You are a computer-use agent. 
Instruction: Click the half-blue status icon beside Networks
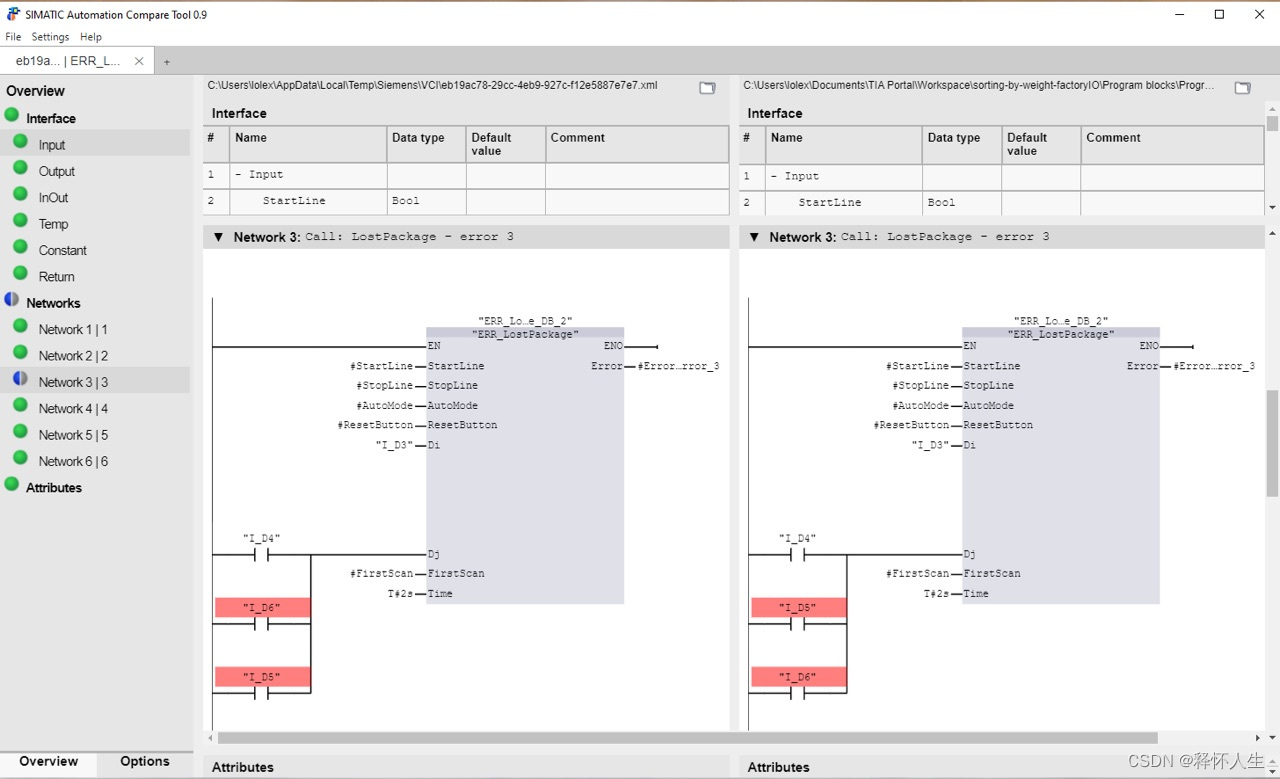point(12,299)
